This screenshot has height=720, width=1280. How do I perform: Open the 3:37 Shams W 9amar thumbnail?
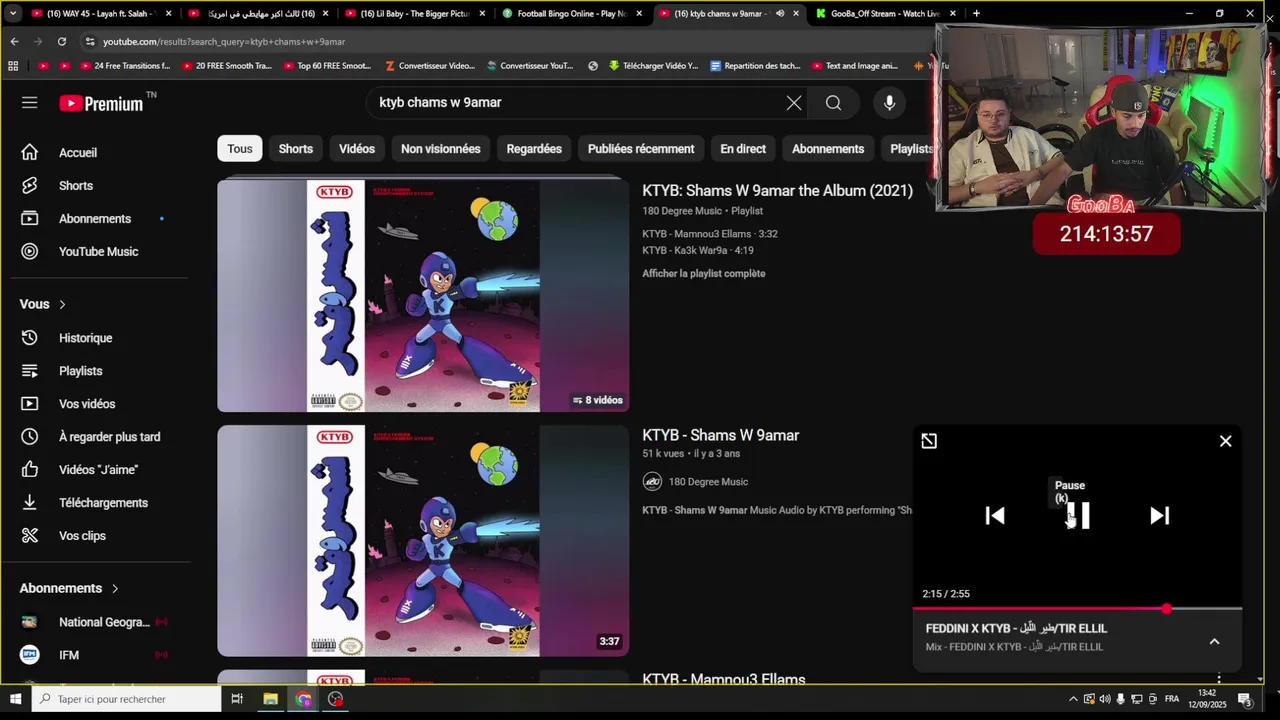tap(423, 541)
